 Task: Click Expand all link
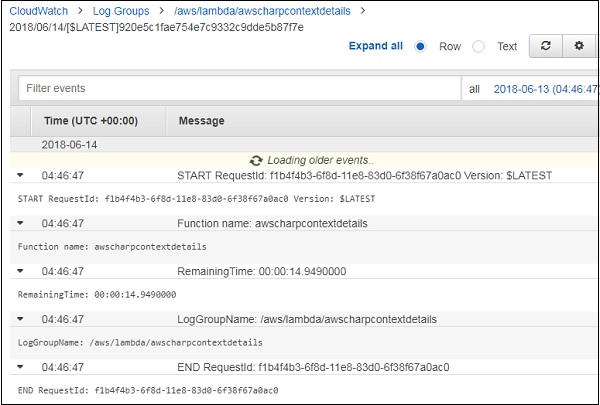click(376, 47)
